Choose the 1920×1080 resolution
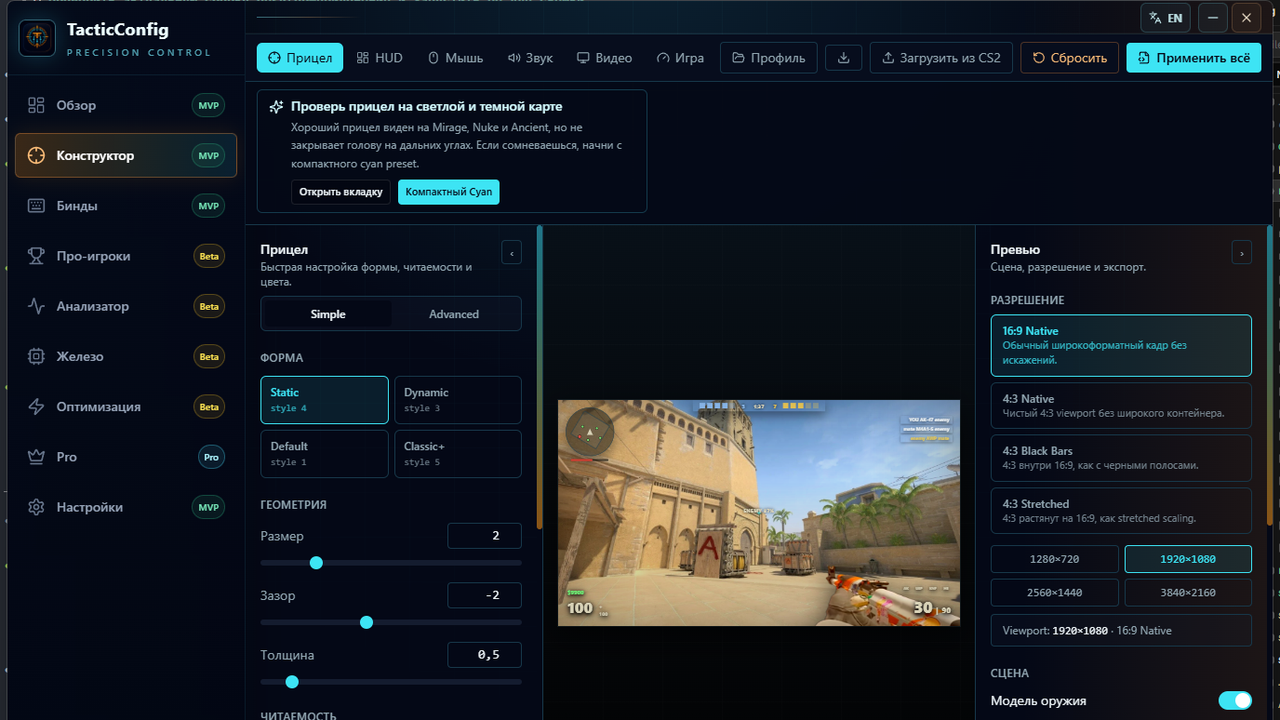The height and width of the screenshot is (720, 1280). click(x=1188, y=559)
